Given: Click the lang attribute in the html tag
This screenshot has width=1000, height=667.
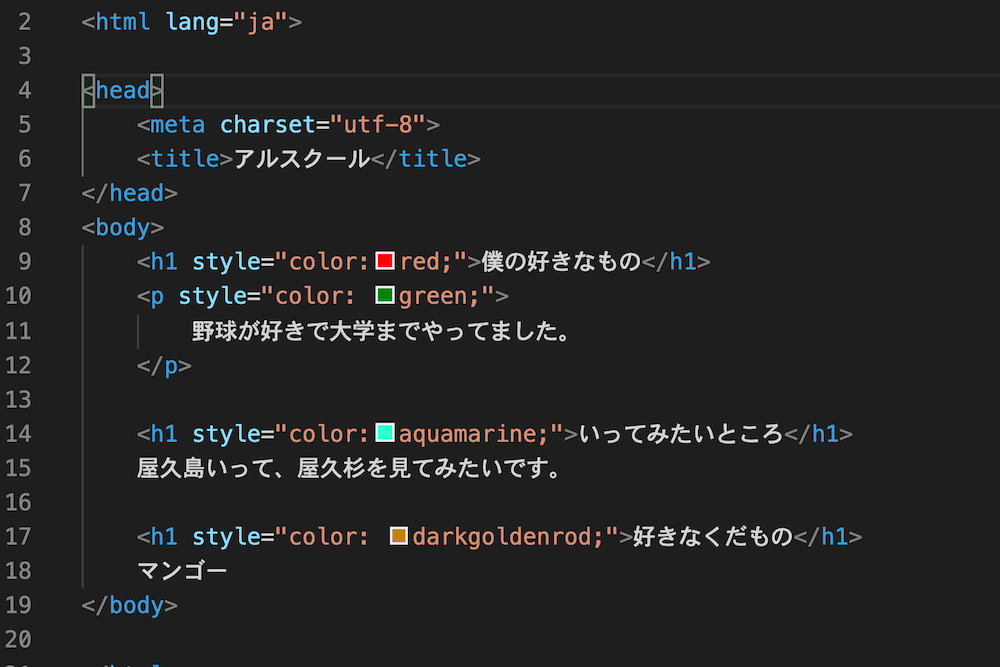Looking at the screenshot, I should pos(192,22).
